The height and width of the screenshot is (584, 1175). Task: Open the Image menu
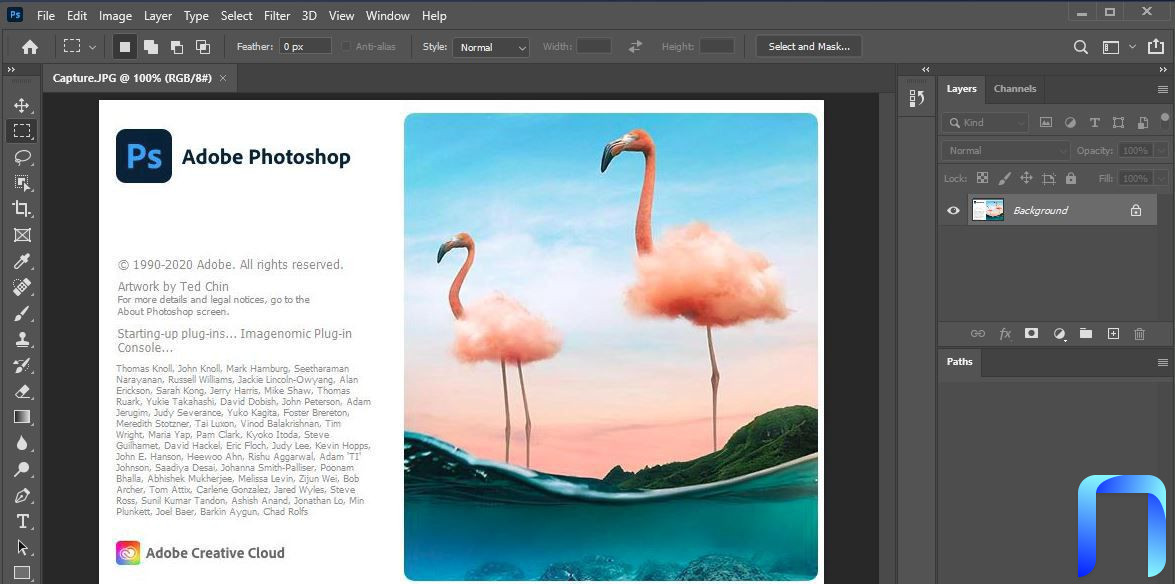point(115,16)
